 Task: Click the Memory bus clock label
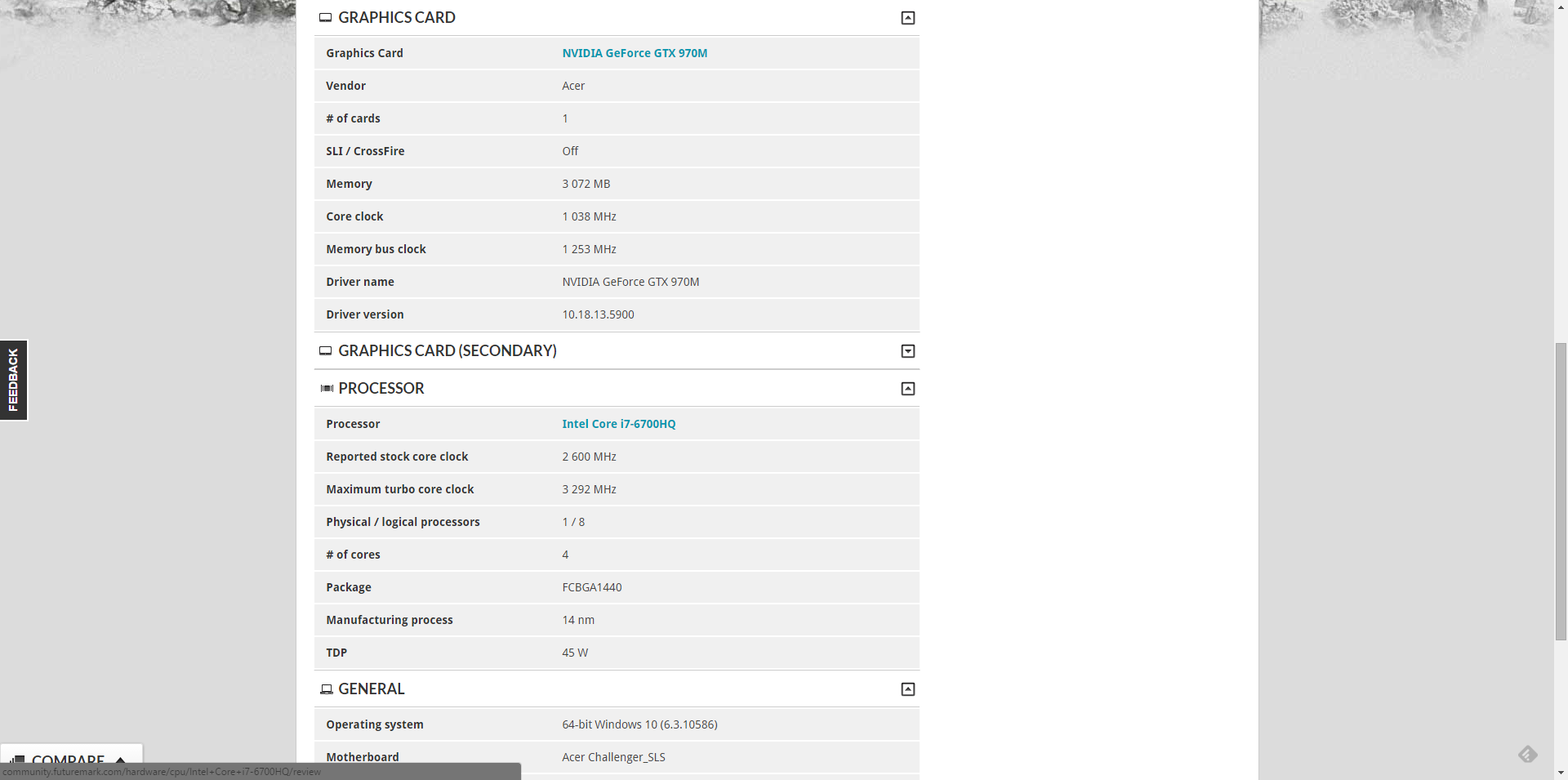pyautogui.click(x=376, y=249)
